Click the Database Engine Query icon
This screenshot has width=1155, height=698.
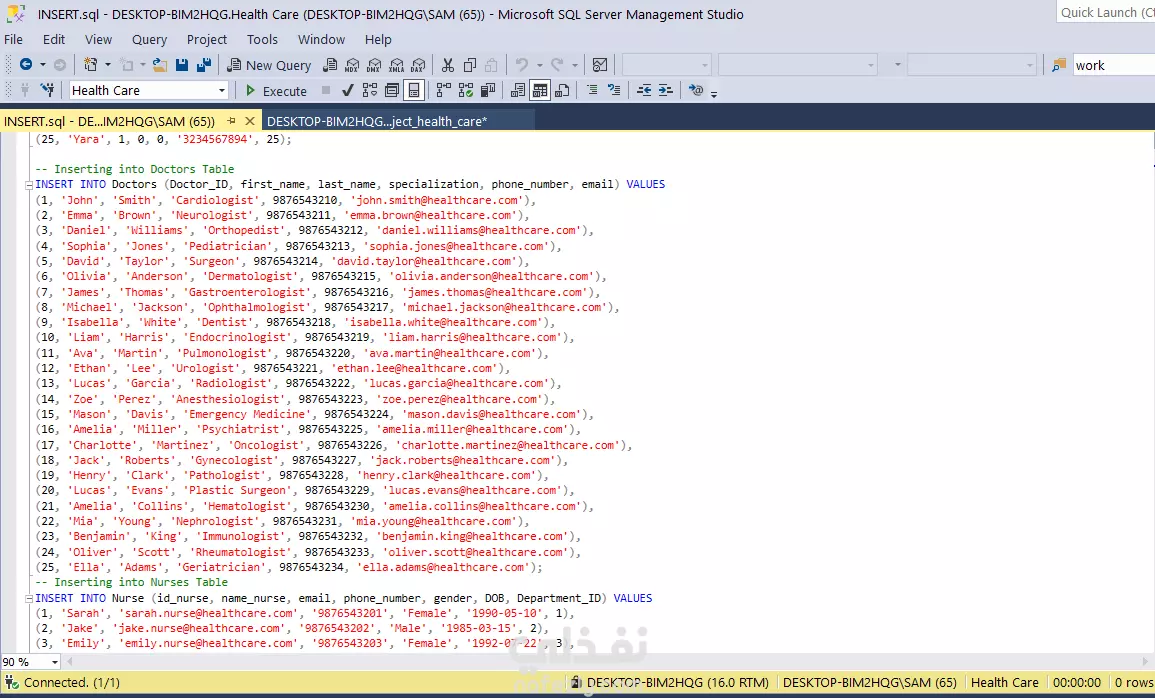pyautogui.click(x=330, y=65)
